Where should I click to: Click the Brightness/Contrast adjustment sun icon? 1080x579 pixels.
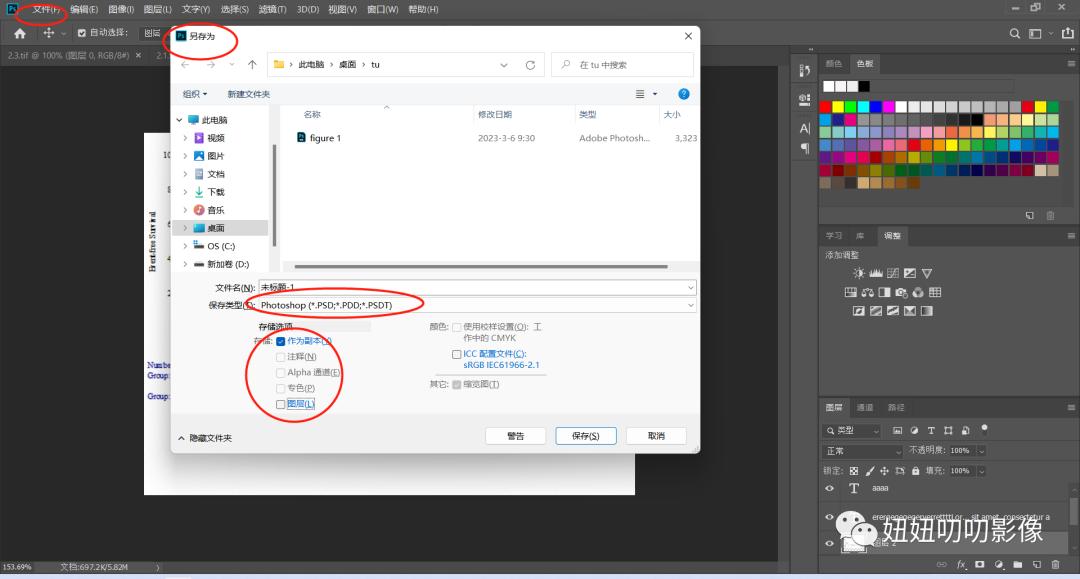(858, 273)
